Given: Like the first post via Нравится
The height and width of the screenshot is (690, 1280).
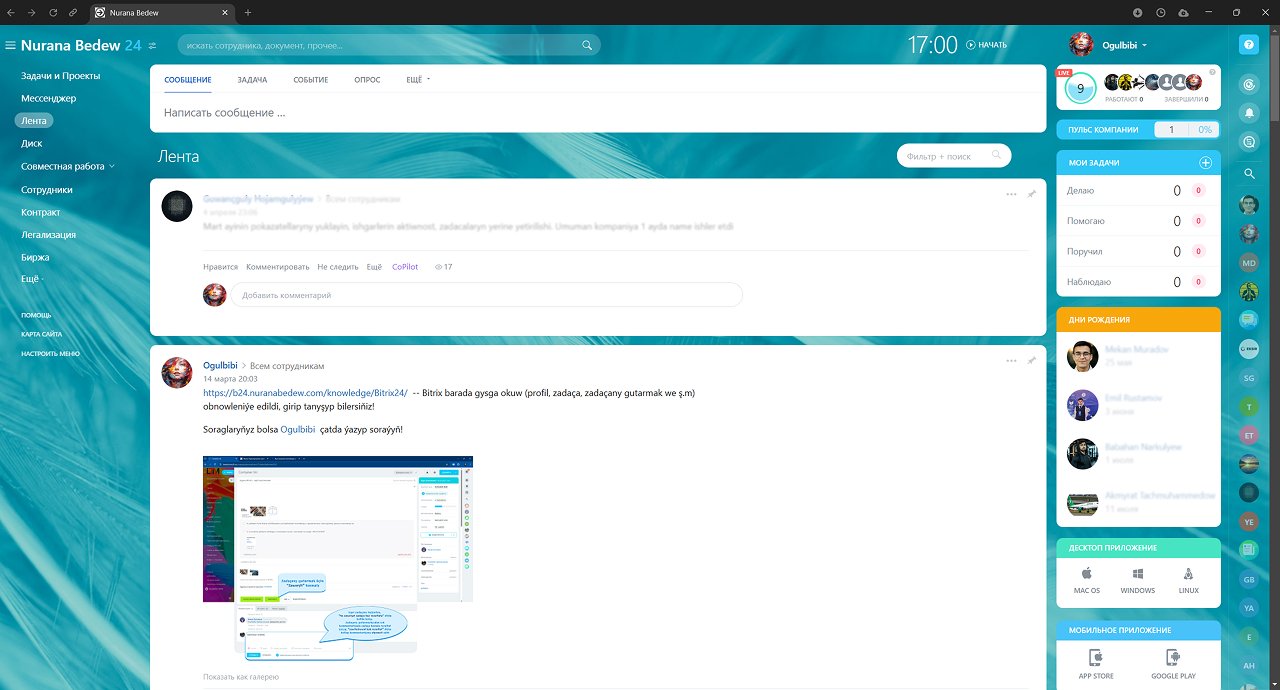Looking at the screenshot, I should point(220,267).
